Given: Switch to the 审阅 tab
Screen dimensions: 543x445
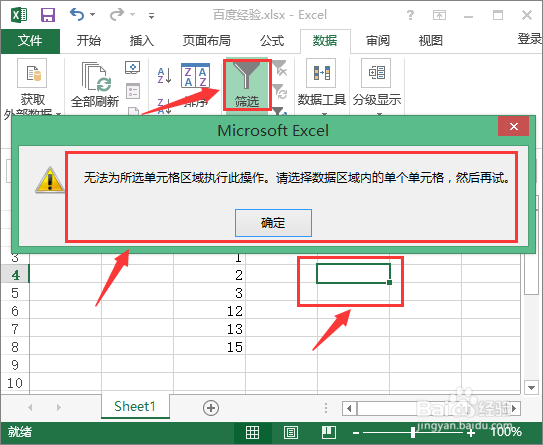Looking at the screenshot, I should pos(378,41).
